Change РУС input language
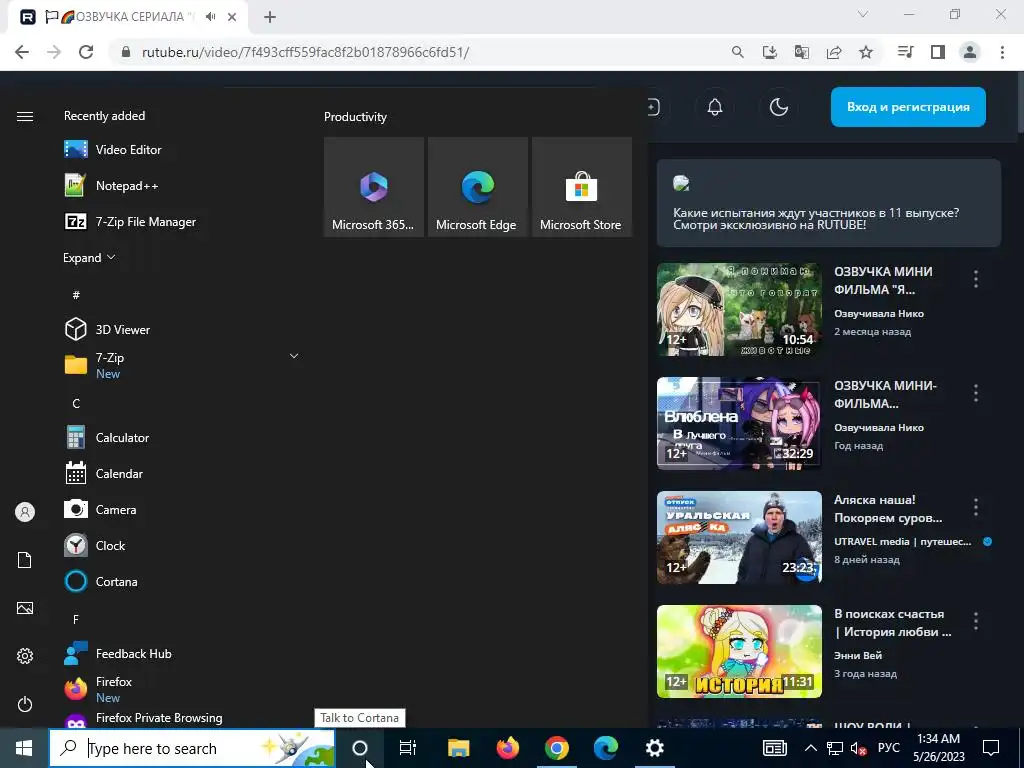 click(888, 748)
